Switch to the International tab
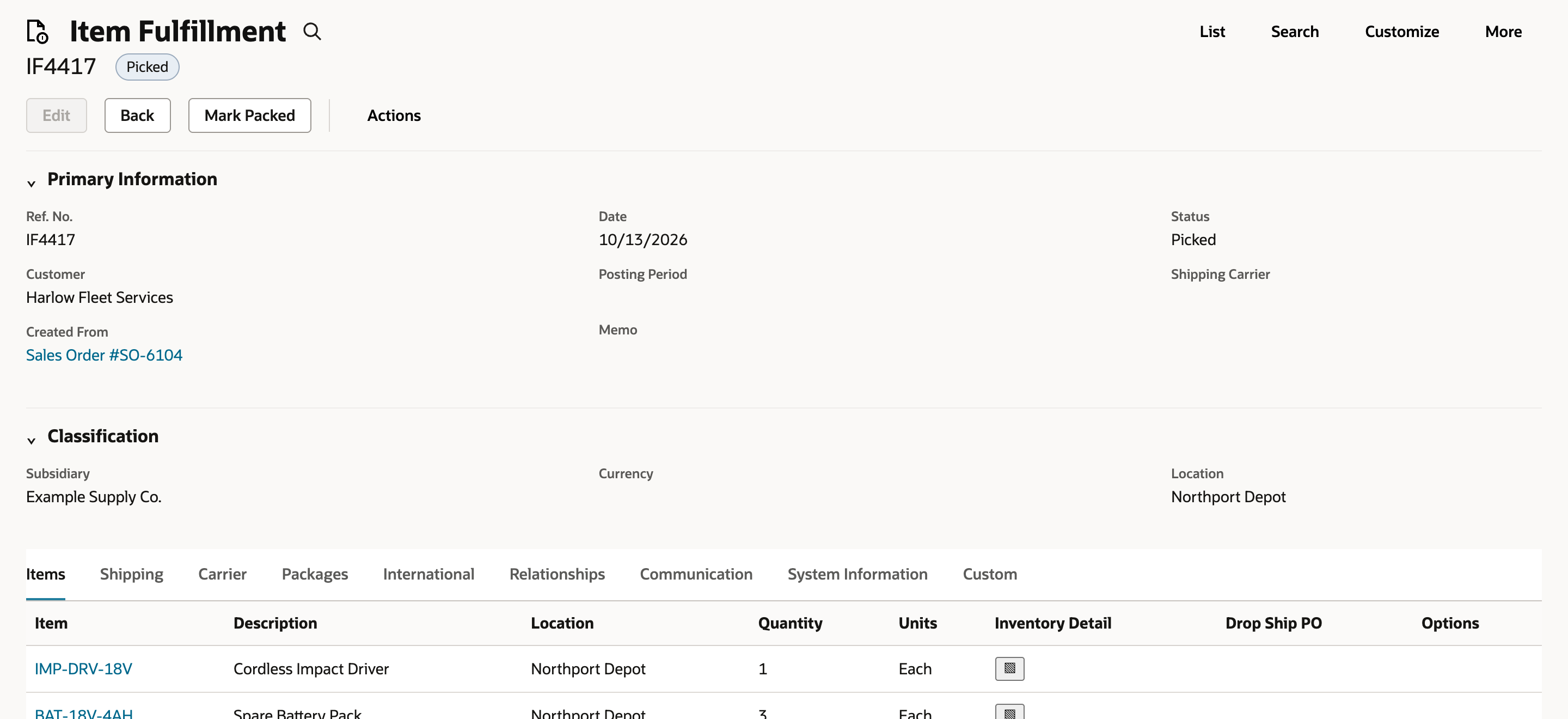1568x719 pixels. (x=428, y=574)
